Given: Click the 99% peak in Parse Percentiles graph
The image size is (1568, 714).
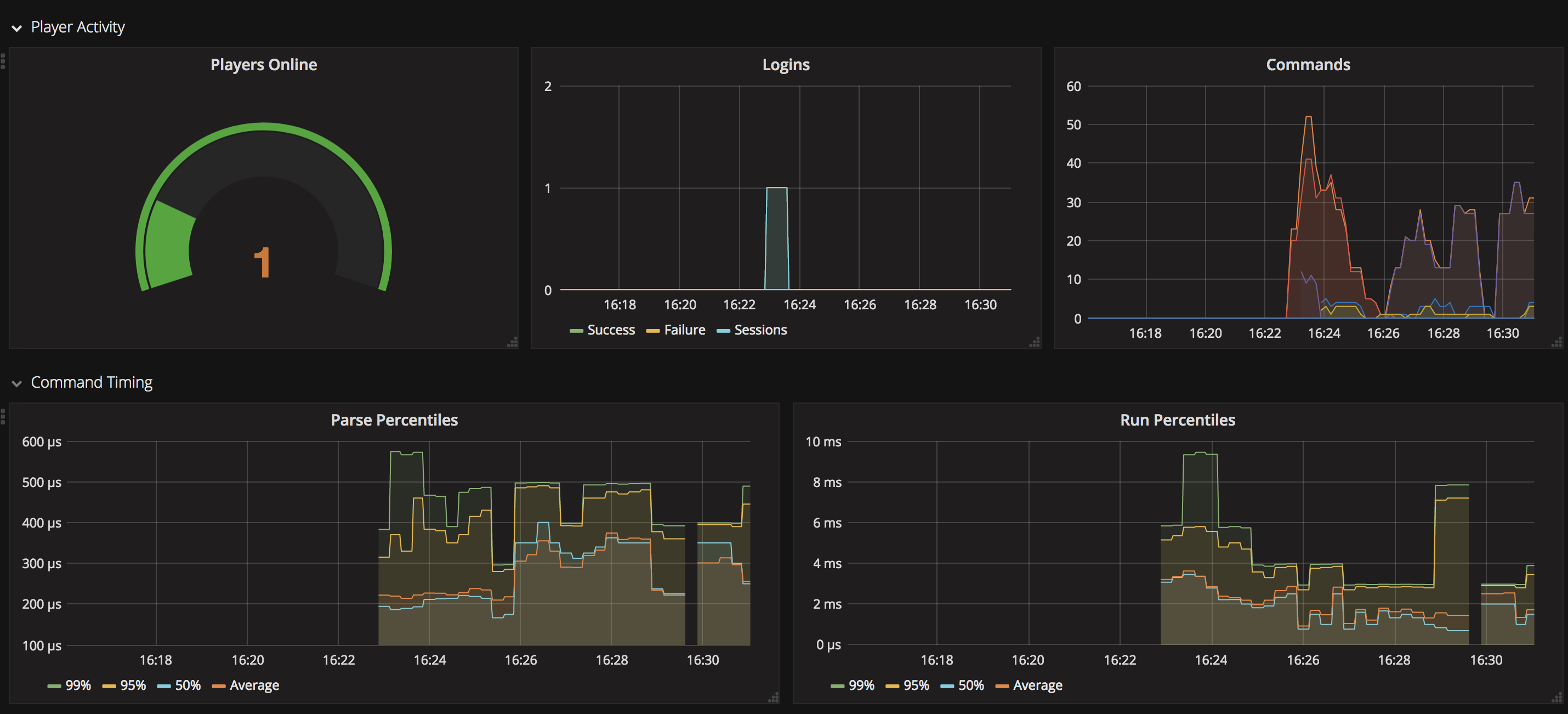Looking at the screenshot, I should (x=406, y=452).
